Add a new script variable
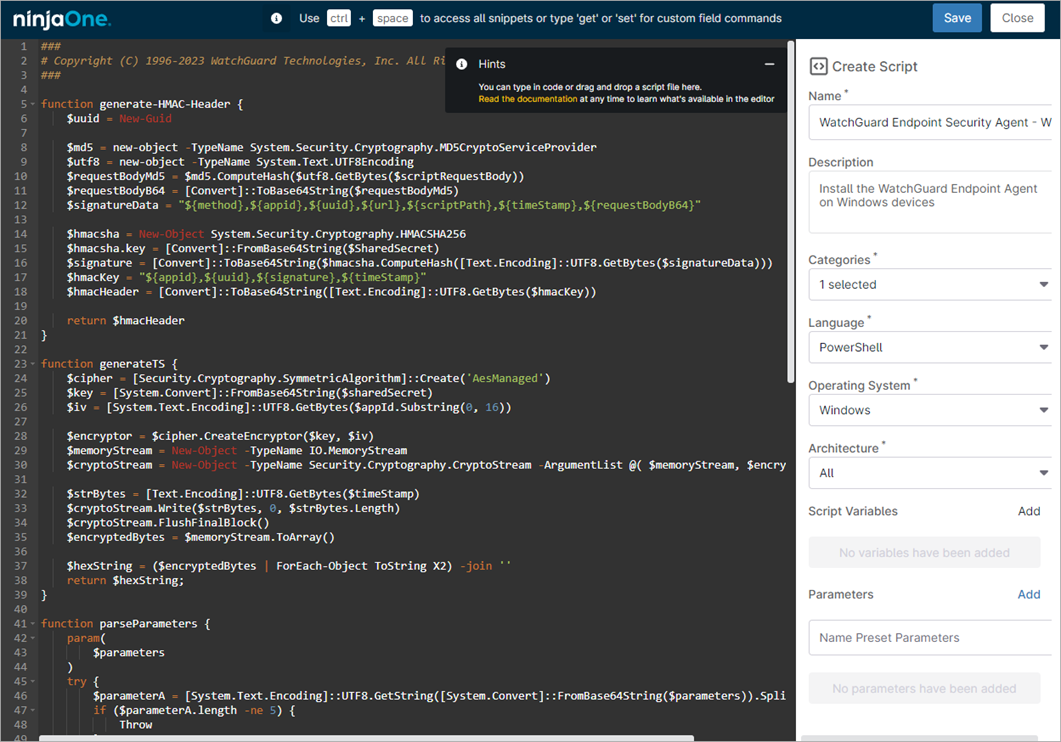The width and height of the screenshot is (1061, 742). coord(1030,510)
